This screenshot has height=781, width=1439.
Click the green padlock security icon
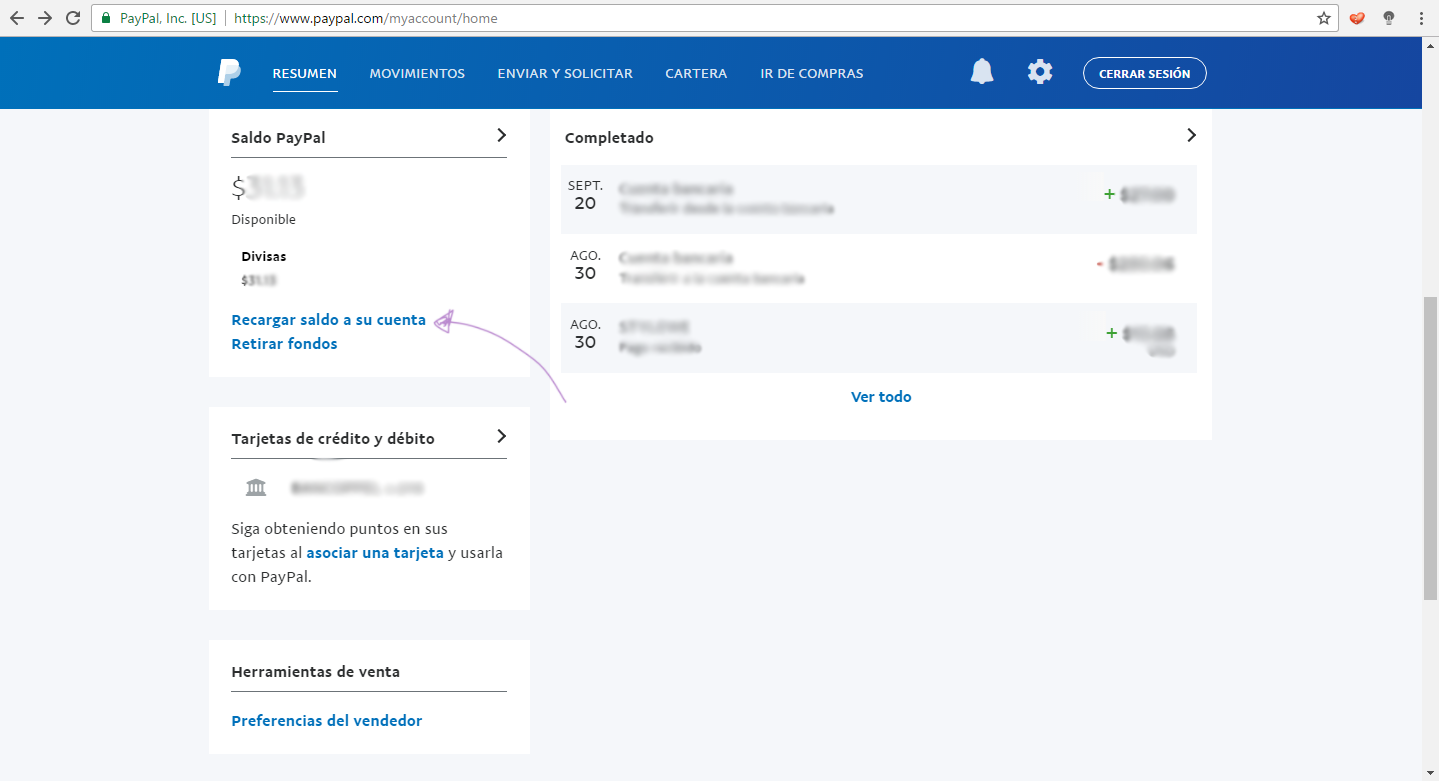pos(107,18)
